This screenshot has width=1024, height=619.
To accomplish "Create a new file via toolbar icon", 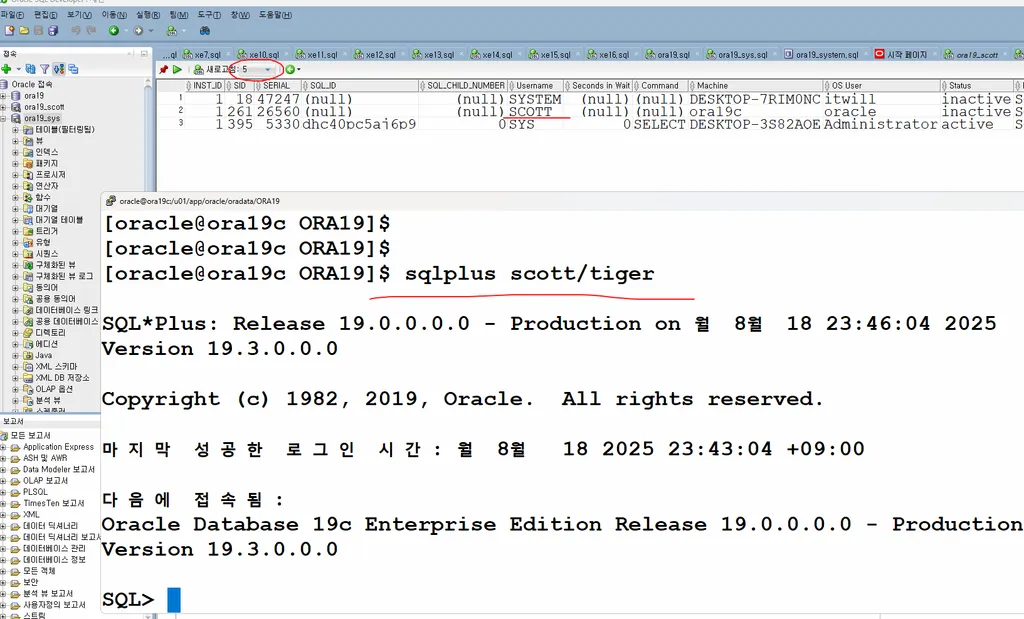I will tap(9, 30).
